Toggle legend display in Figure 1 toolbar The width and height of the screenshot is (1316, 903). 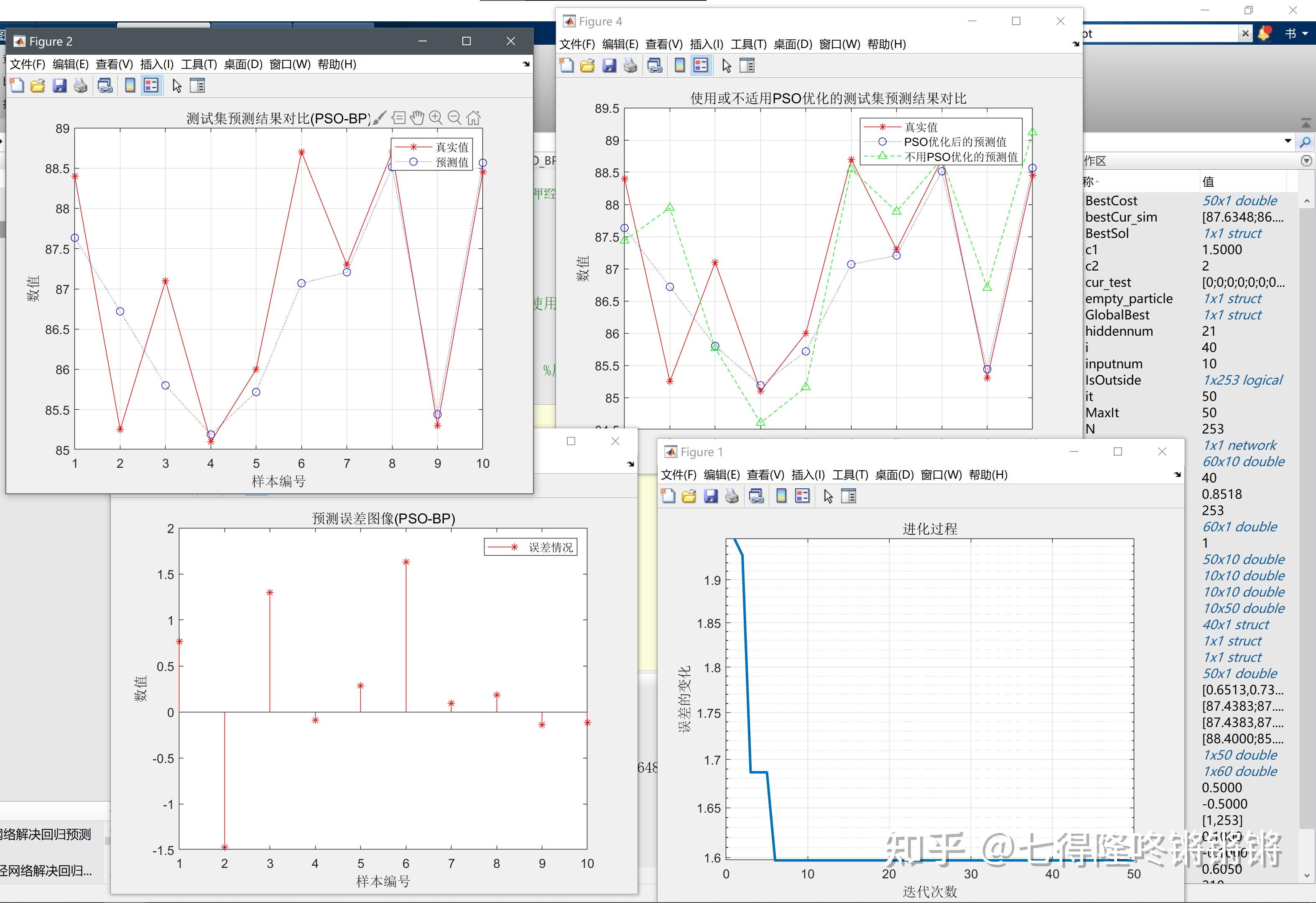click(x=802, y=496)
